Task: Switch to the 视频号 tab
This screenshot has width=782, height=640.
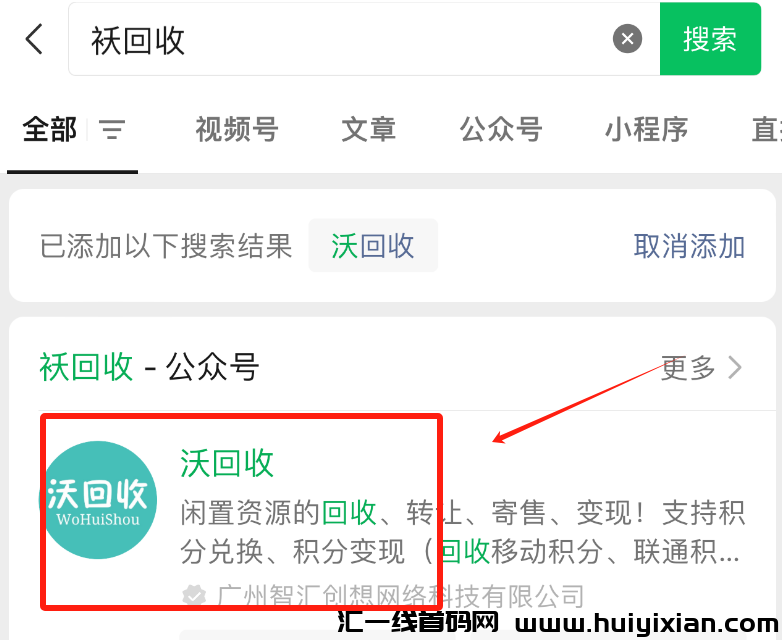Action: tap(237, 130)
